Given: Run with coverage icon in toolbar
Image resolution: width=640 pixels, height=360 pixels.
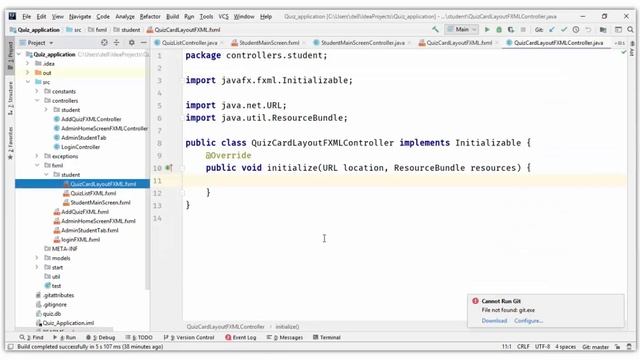Looking at the screenshot, I should (x=511, y=29).
